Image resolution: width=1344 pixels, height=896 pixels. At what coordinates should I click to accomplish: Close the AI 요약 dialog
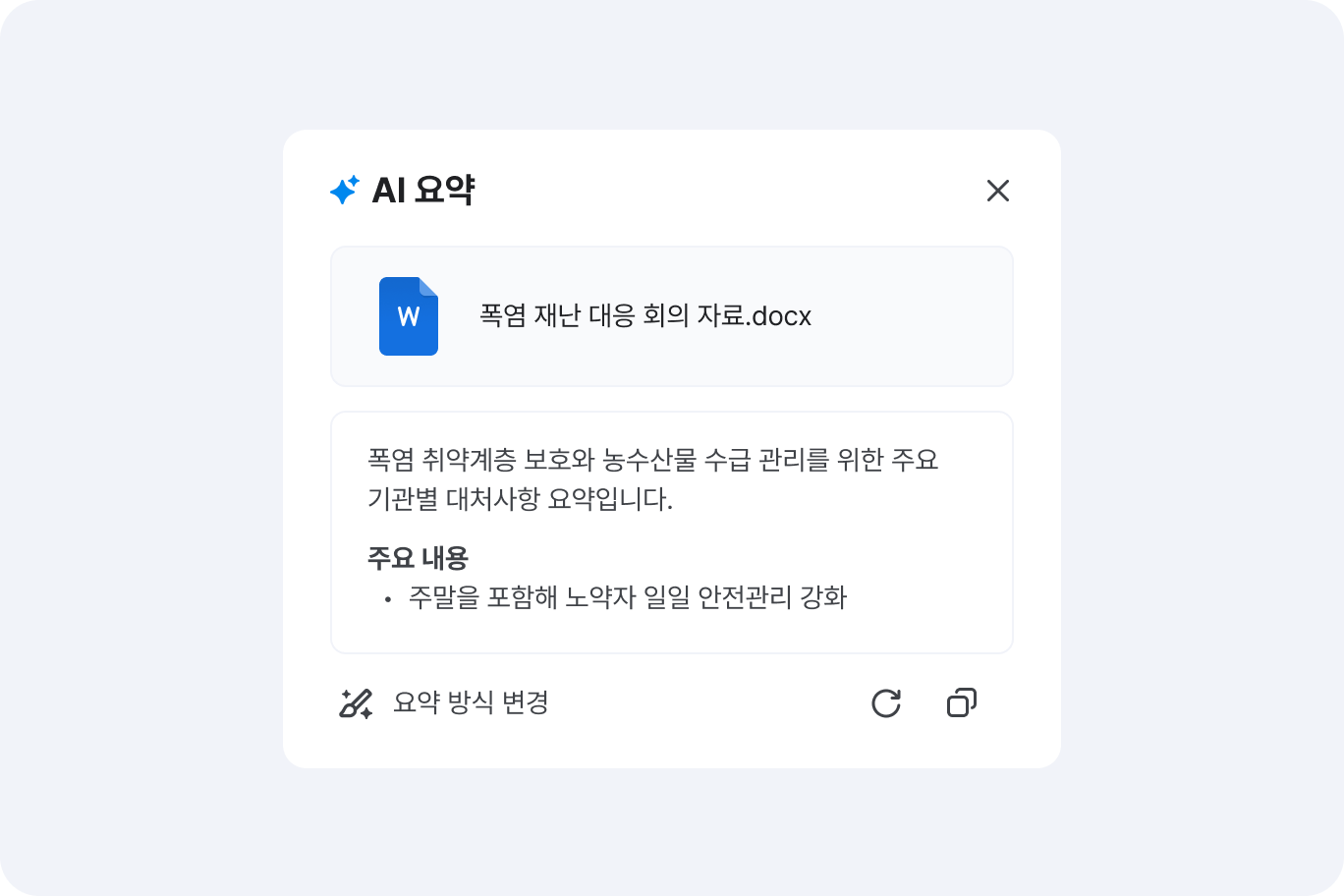pos(997,191)
